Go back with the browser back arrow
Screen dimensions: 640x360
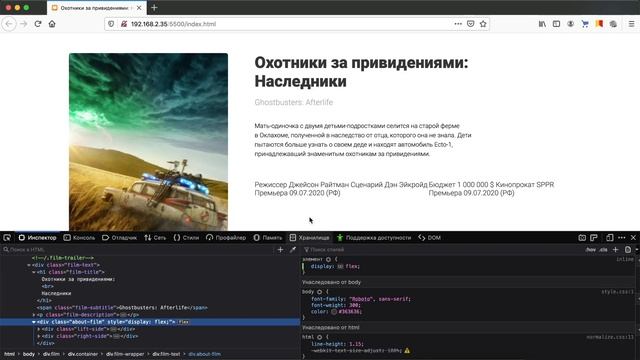tap(9, 24)
